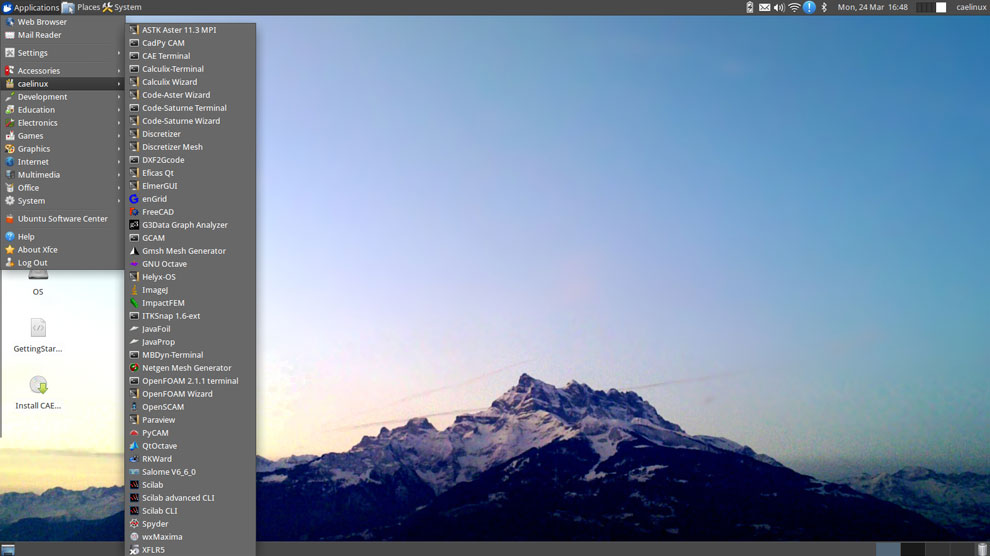Click the Bluetooth tray icon

pyautogui.click(x=824, y=8)
